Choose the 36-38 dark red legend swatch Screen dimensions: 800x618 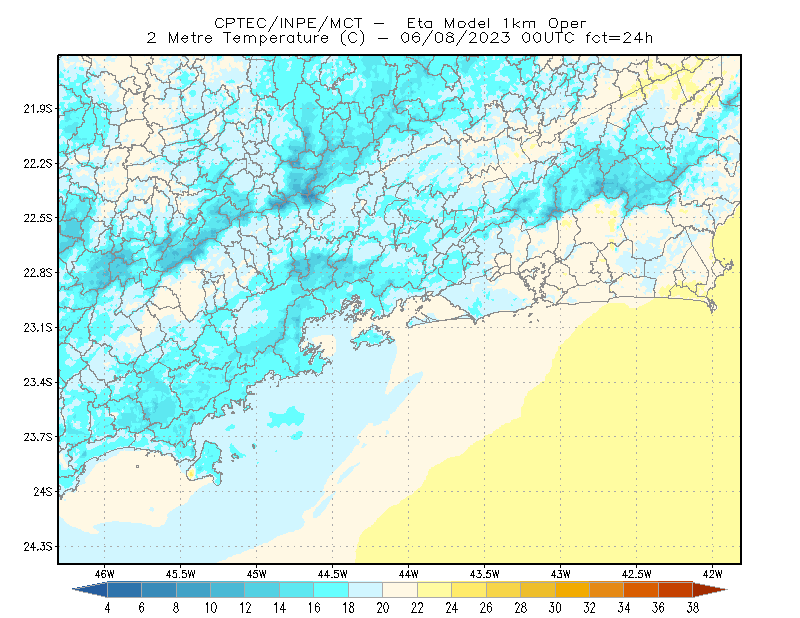pyautogui.click(x=676, y=590)
